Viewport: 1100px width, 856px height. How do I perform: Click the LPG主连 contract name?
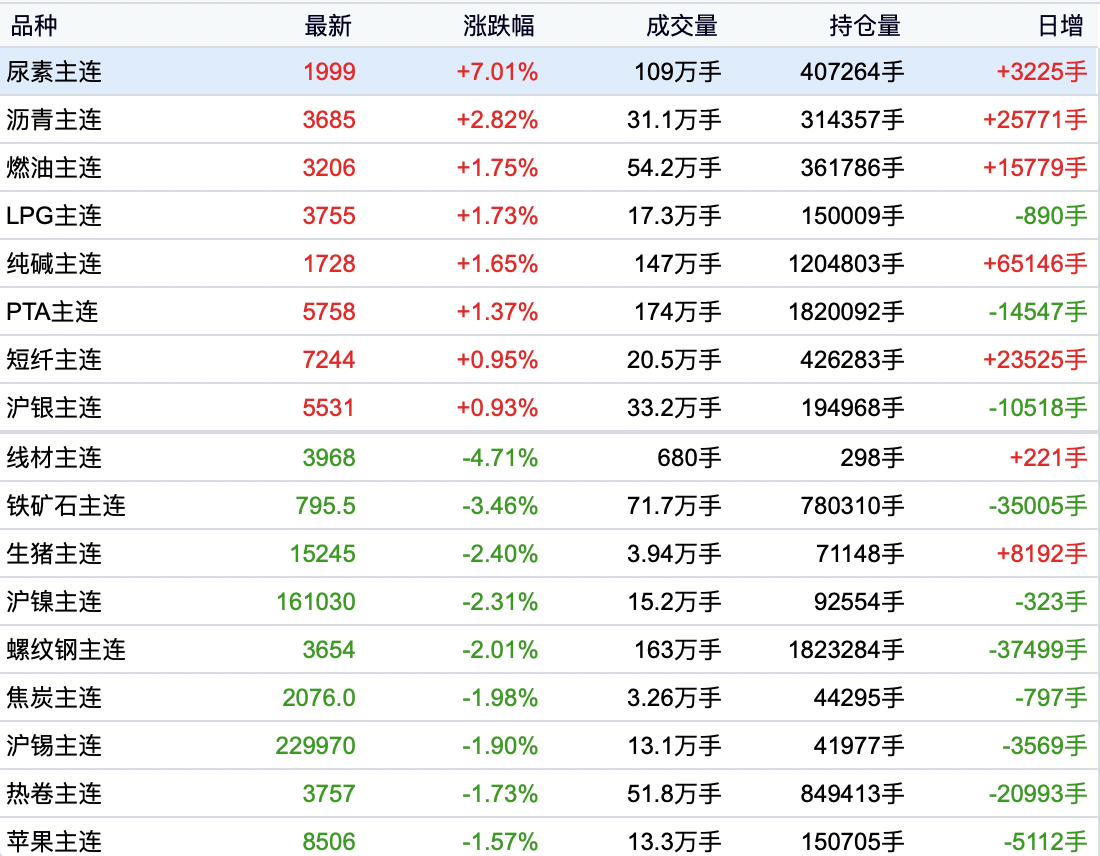54,216
